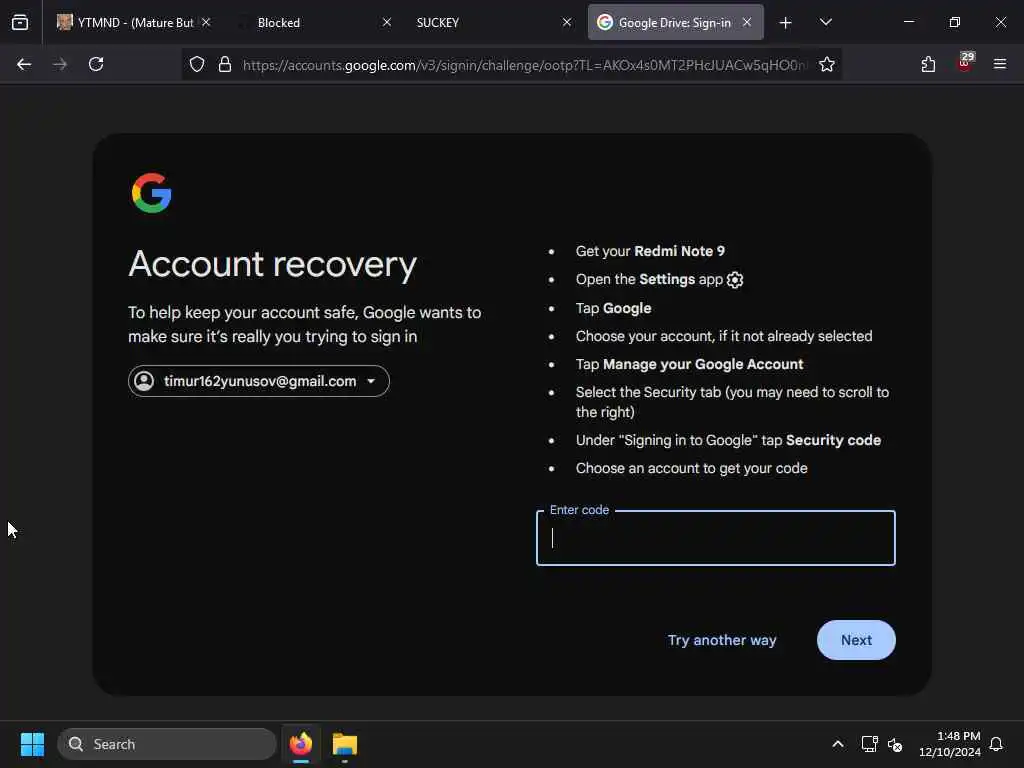Open the extensions puzzle icon
Screen dimensions: 1024x768
pyautogui.click(x=928, y=64)
